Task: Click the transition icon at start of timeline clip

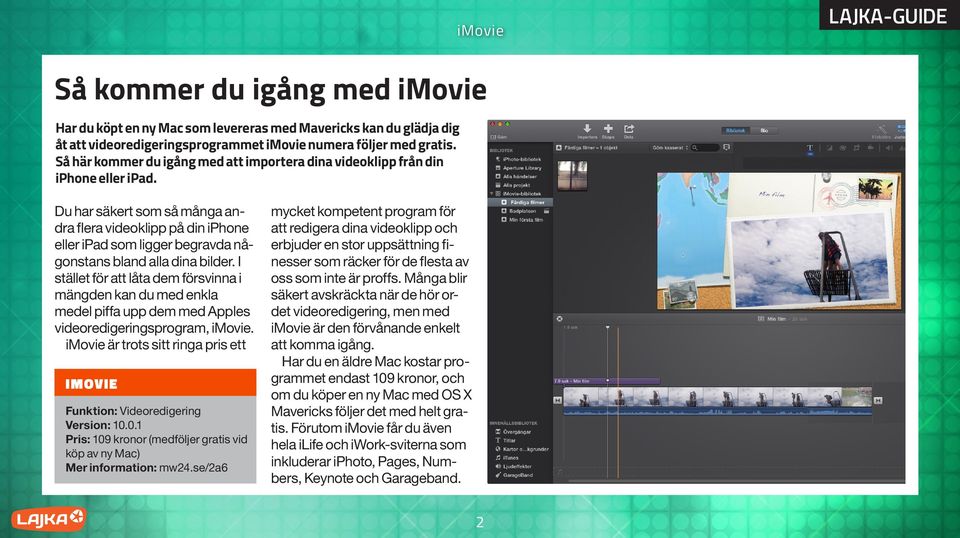Action: point(558,400)
